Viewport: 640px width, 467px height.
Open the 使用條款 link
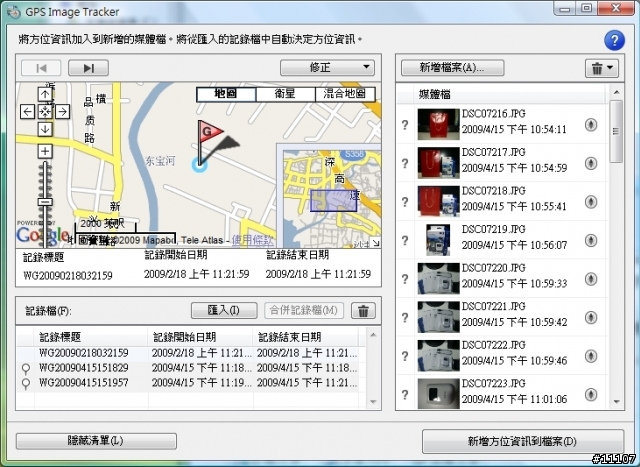pyautogui.click(x=252, y=240)
